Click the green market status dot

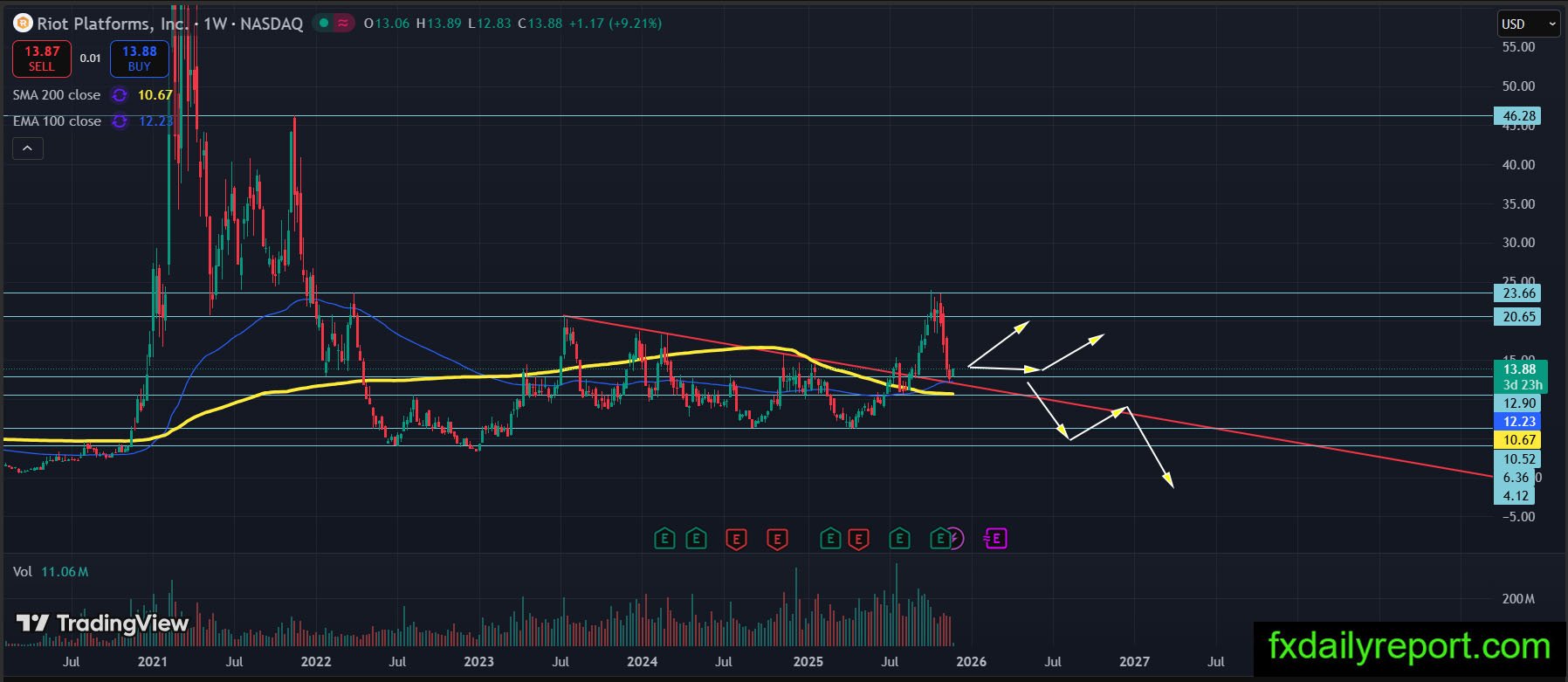(324, 24)
